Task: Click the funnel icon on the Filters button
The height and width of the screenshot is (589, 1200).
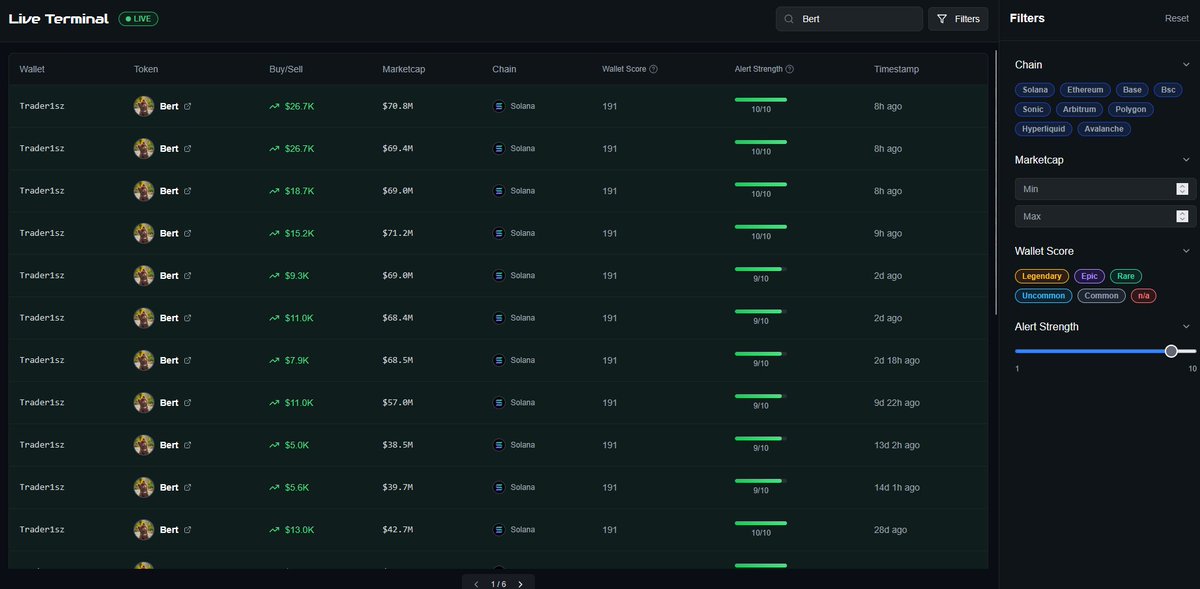Action: pos(941,18)
